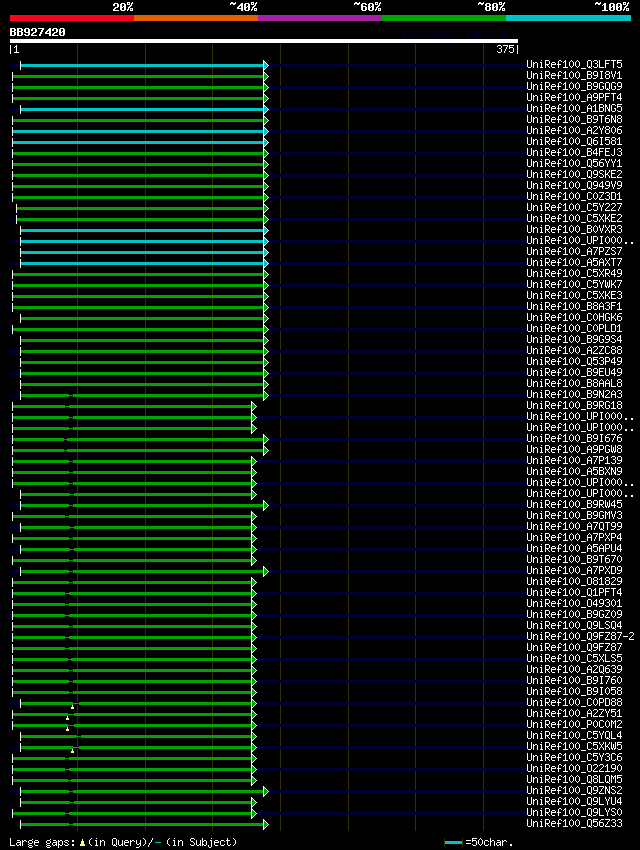The width and height of the screenshot is (640, 850).
Task: Click the UniRef100_P0C0M2 label
Action: (x=574, y=725)
